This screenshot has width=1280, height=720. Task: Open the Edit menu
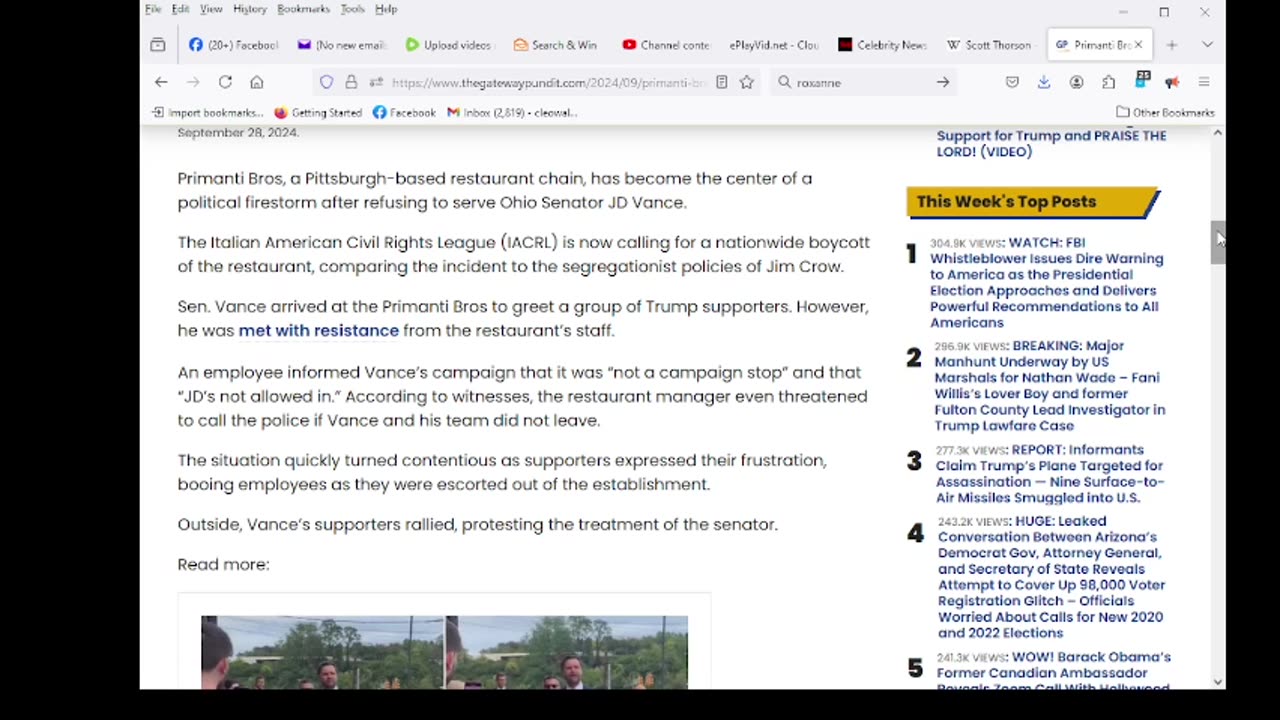pyautogui.click(x=180, y=9)
